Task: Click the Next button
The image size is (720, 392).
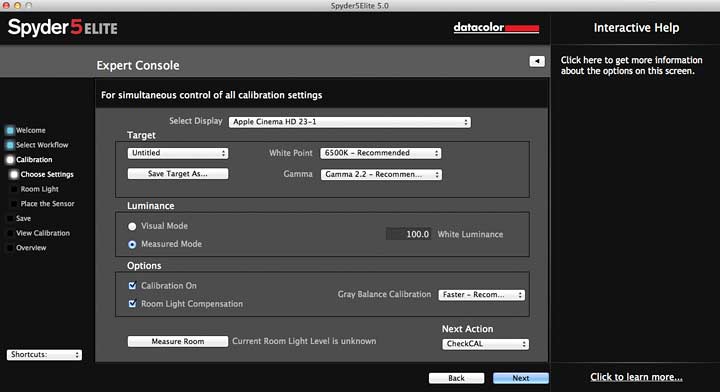Action: pos(521,378)
